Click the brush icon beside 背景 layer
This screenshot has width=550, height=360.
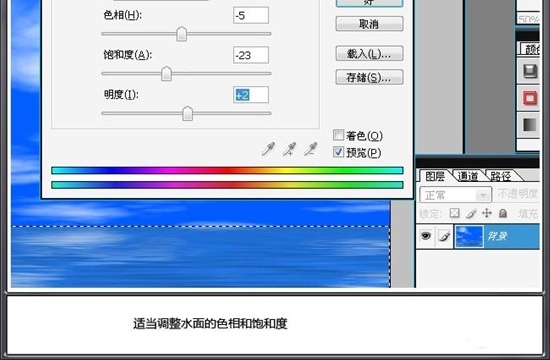(445, 237)
